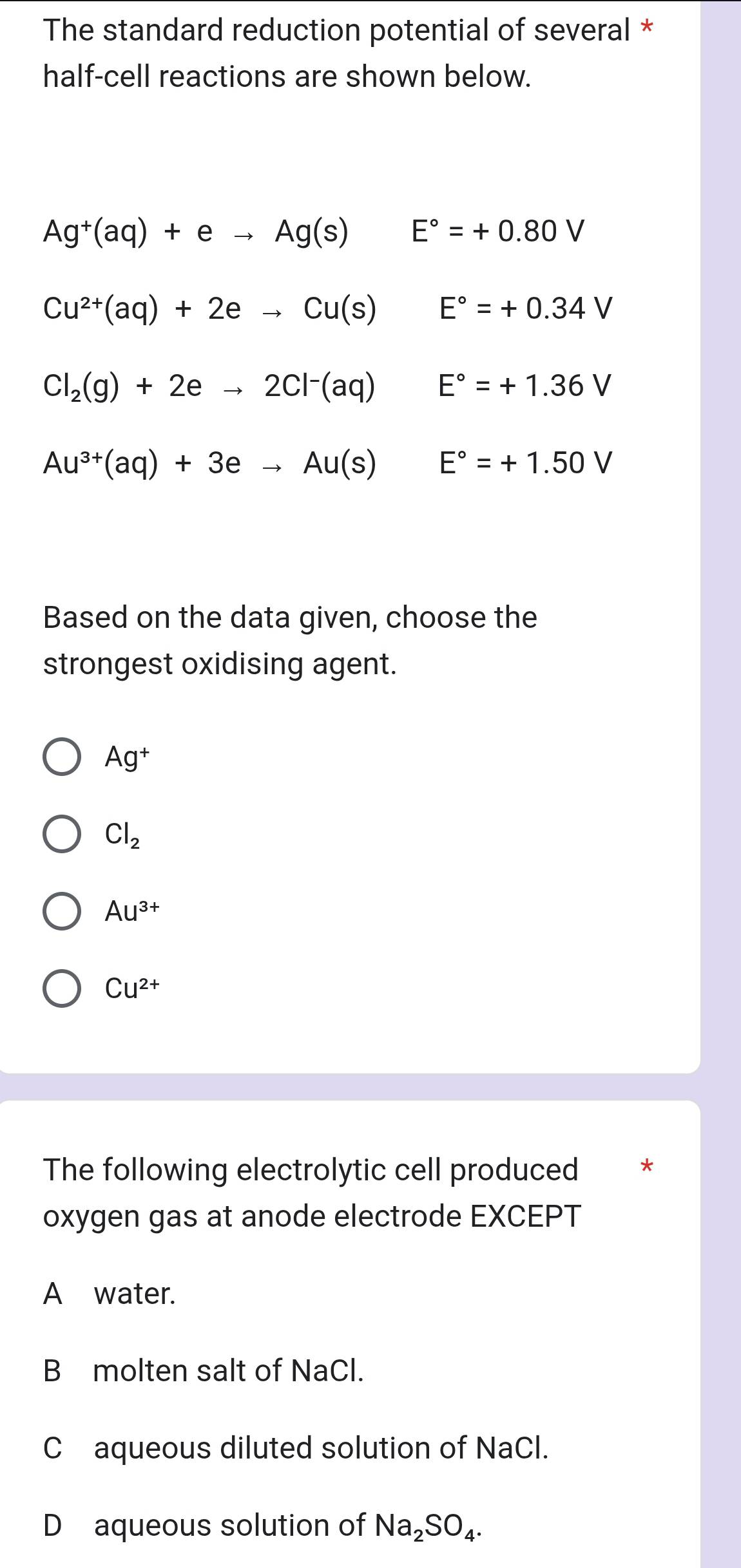Click the first question's title text
This screenshot has height=1568, width=741.
[x=290, y=52]
